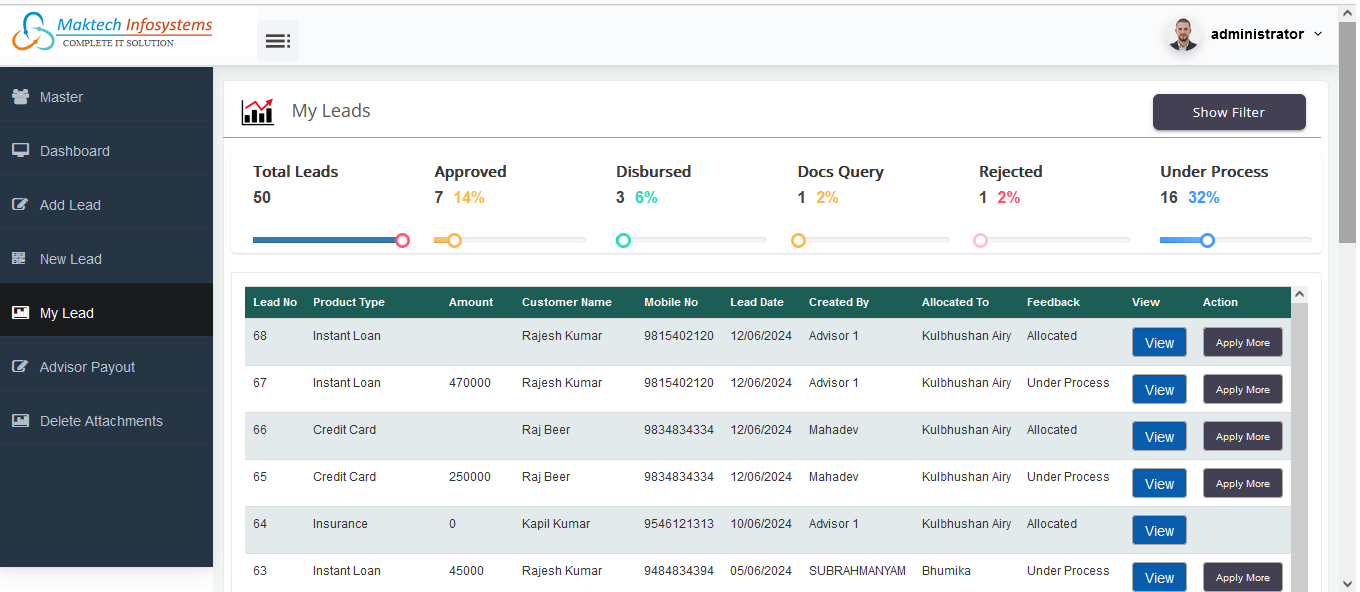This screenshot has height=592, width=1360.
Task: Expand the administrator account dropdown arrow
Action: click(x=1318, y=34)
